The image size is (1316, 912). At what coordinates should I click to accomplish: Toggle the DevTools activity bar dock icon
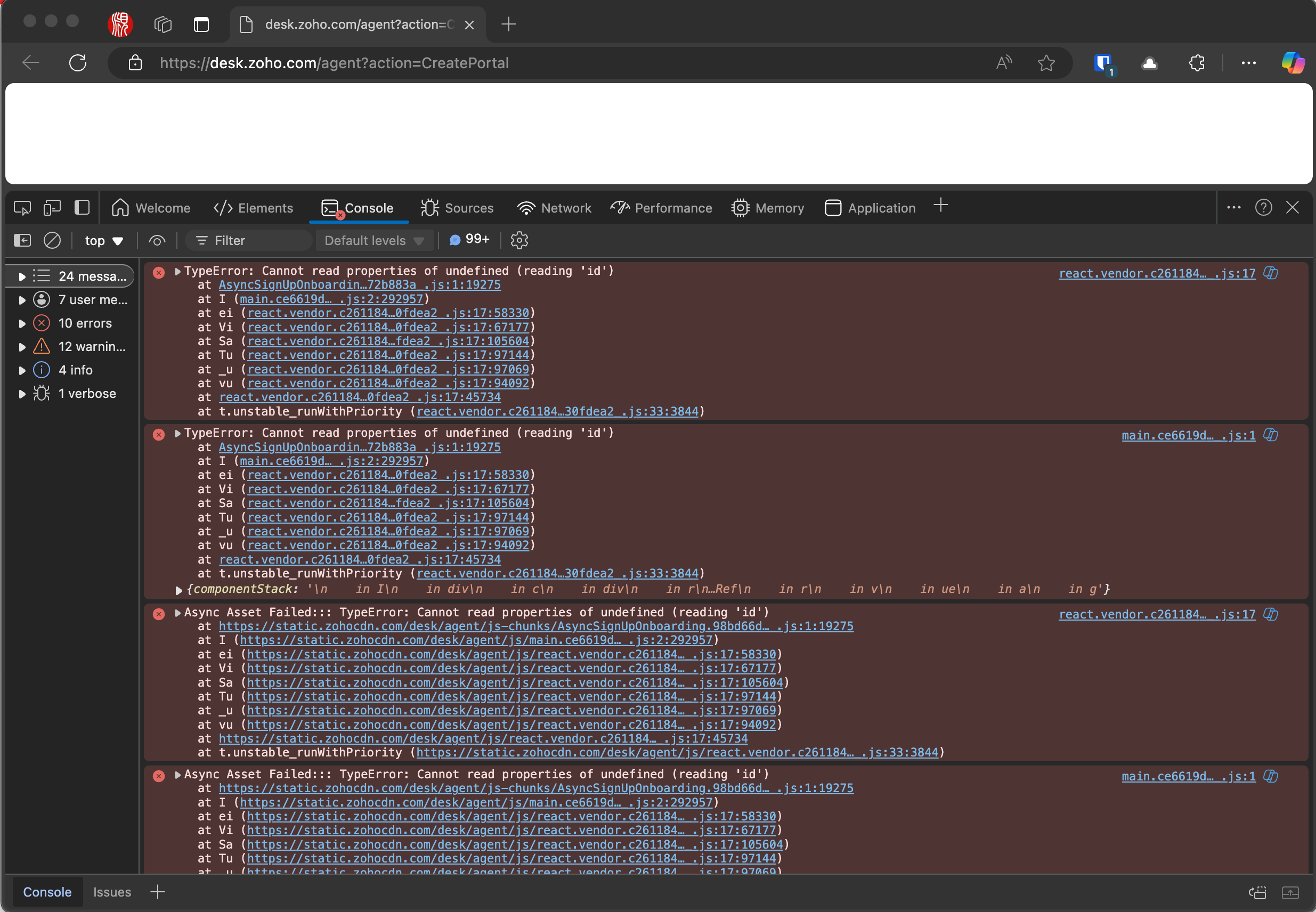(x=82, y=208)
